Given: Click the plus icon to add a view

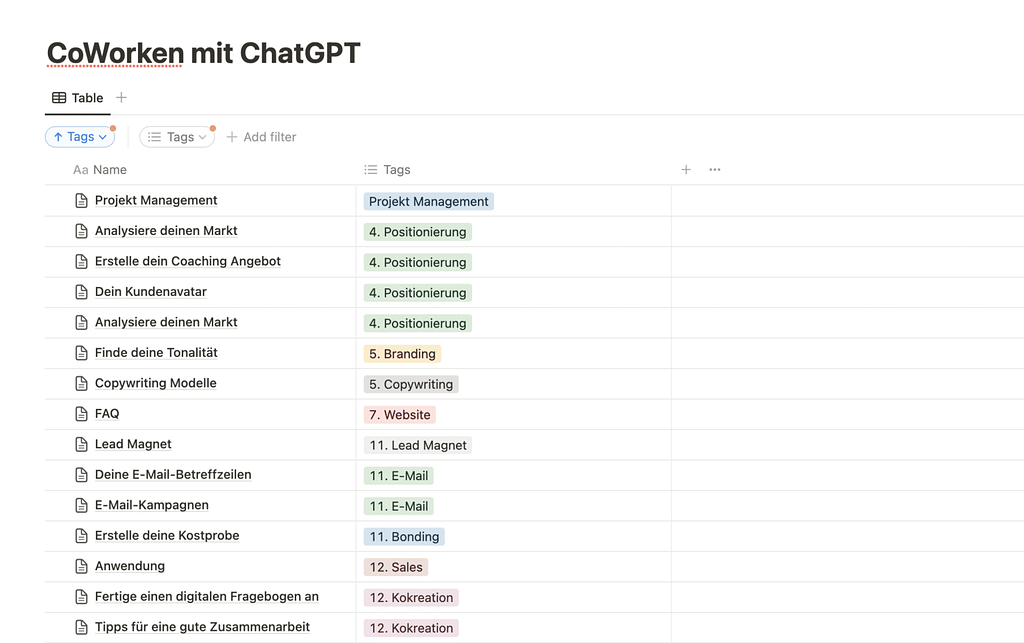Looking at the screenshot, I should (121, 98).
